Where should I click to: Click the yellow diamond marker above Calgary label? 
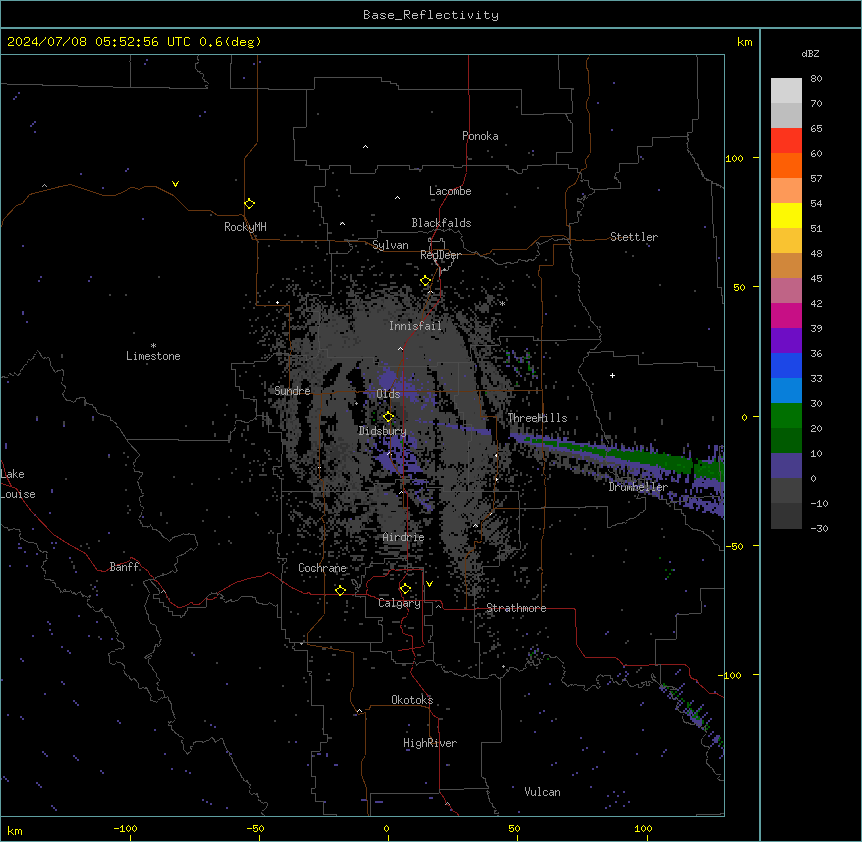pyautogui.click(x=405, y=589)
